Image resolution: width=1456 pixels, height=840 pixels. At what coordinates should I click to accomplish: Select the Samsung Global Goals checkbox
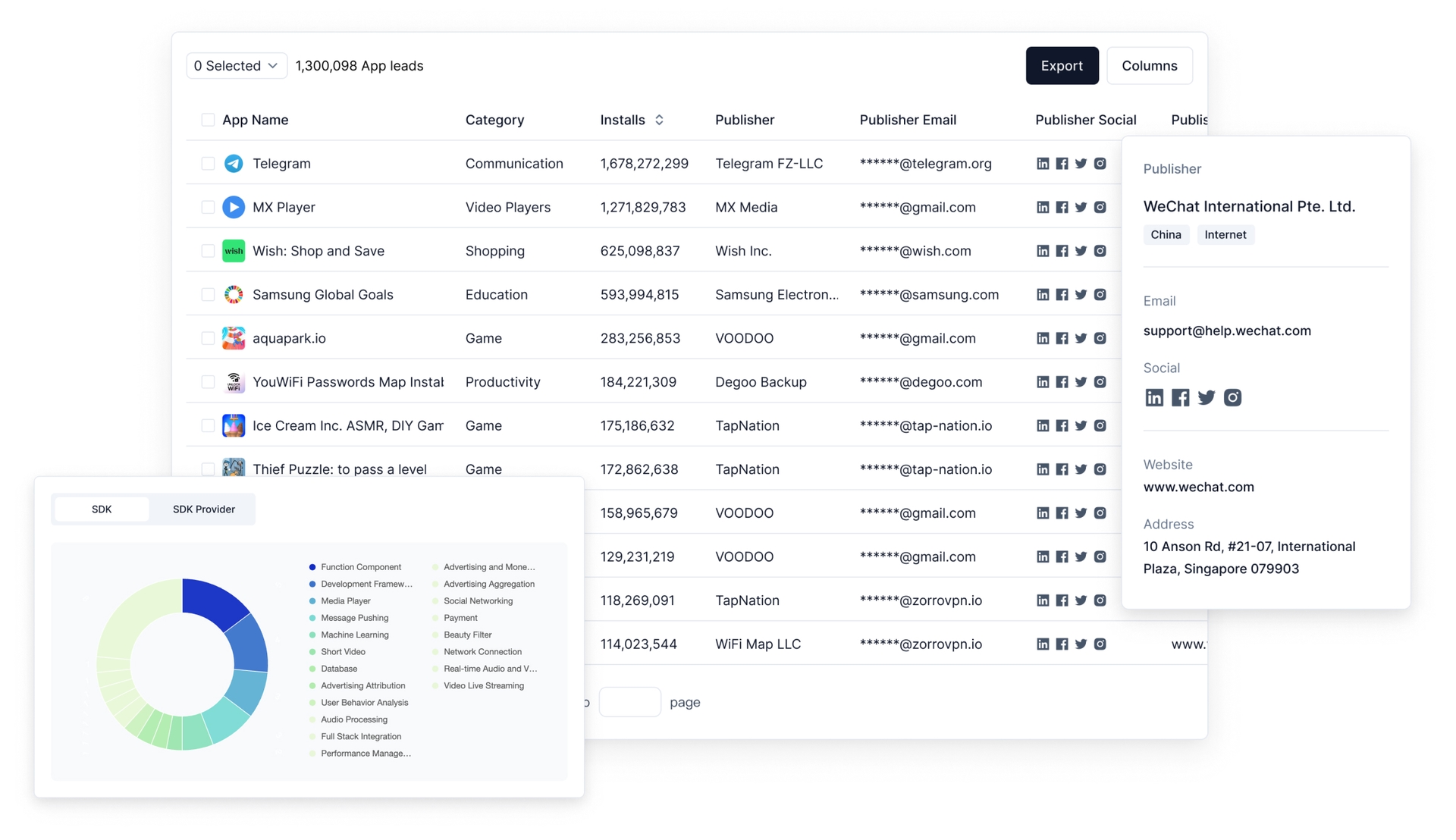208,294
